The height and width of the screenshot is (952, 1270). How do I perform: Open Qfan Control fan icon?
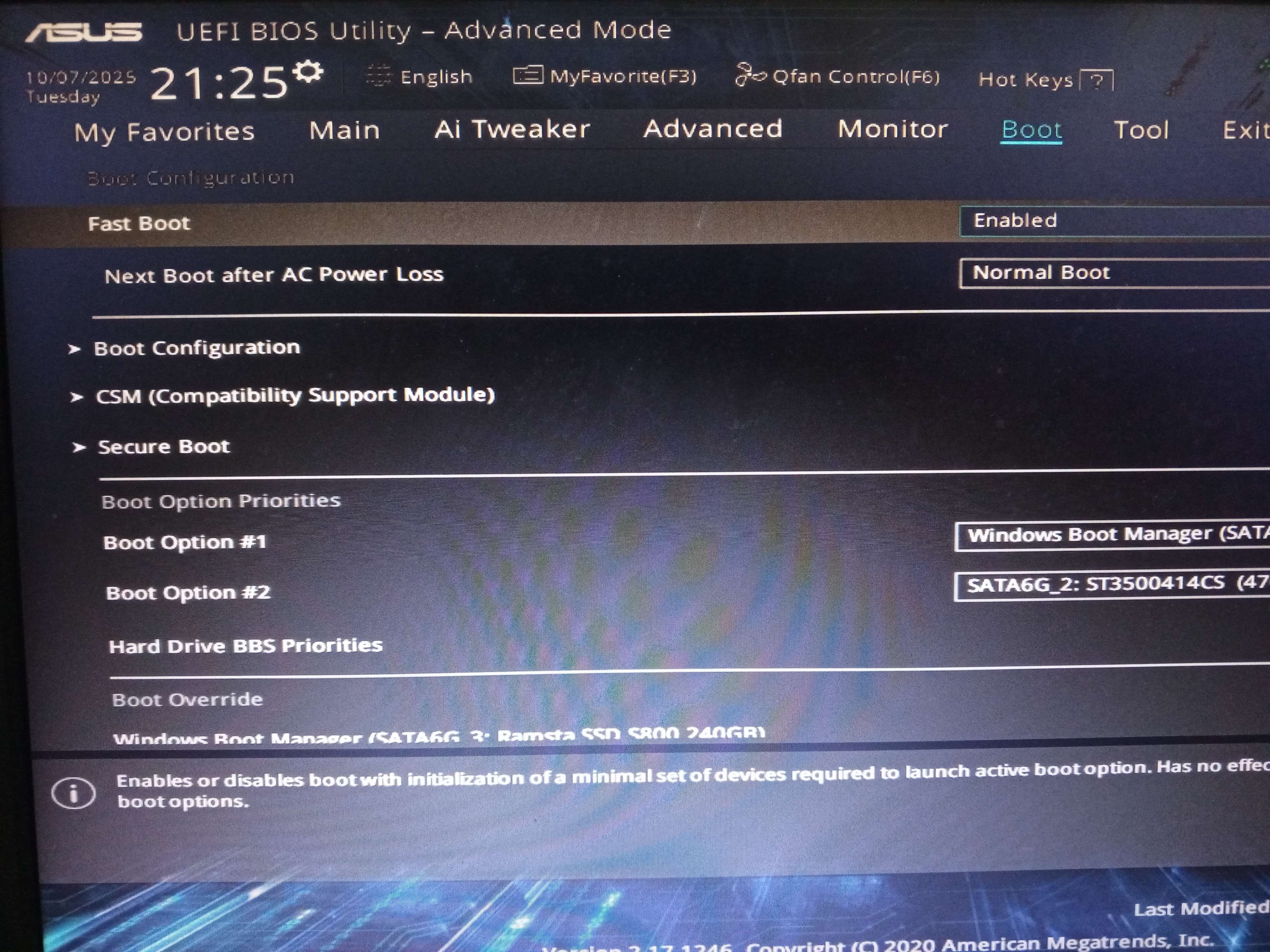[750, 75]
